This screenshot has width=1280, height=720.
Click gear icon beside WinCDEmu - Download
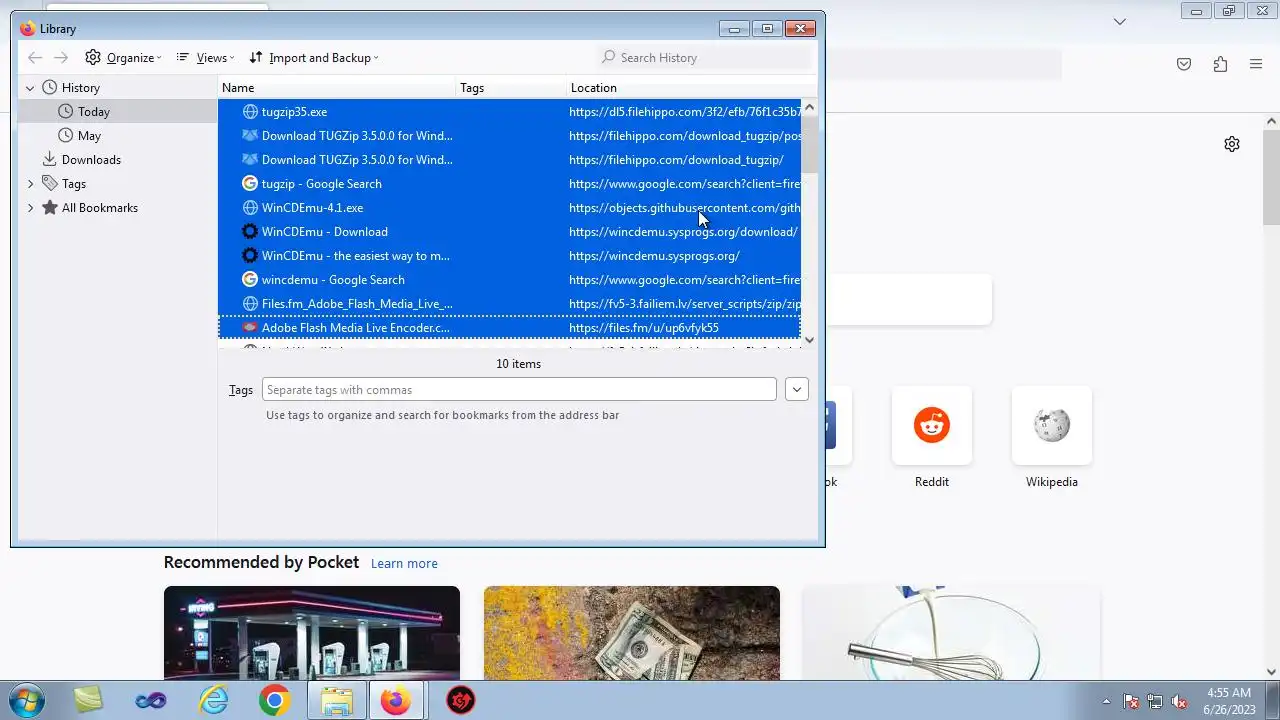point(250,232)
